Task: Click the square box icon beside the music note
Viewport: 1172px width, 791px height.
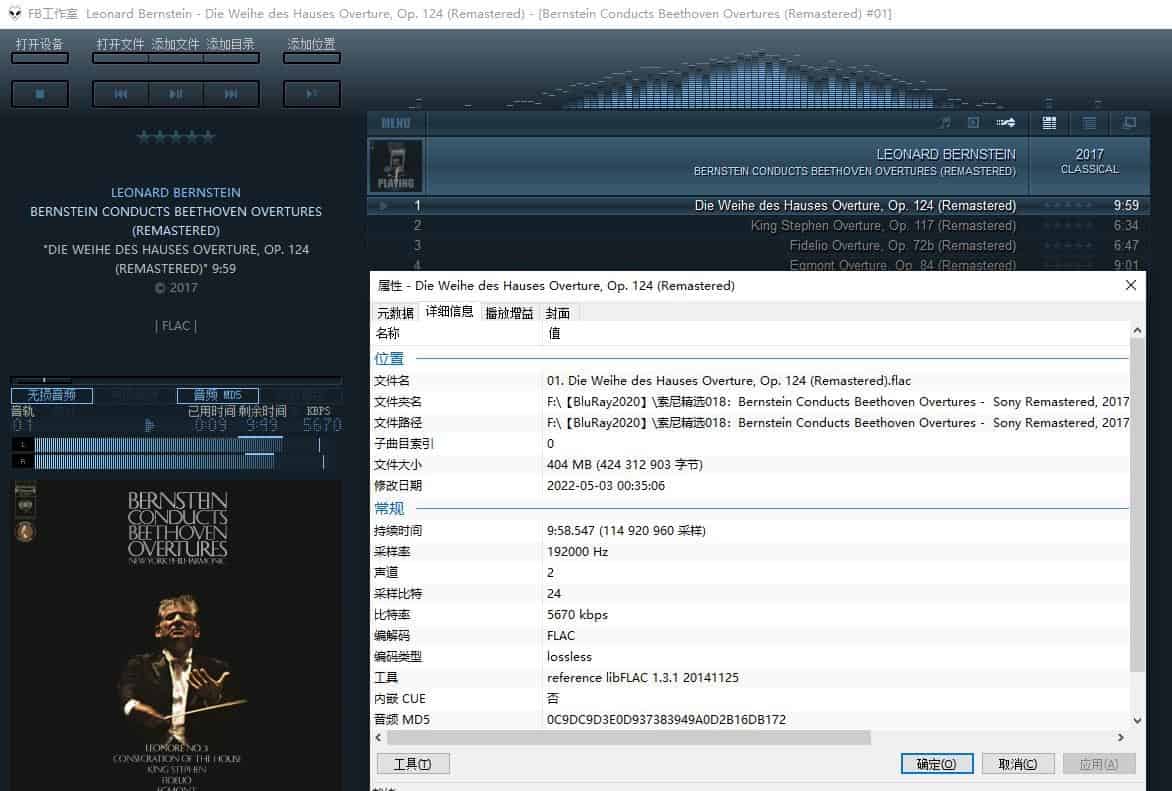Action: (x=973, y=123)
